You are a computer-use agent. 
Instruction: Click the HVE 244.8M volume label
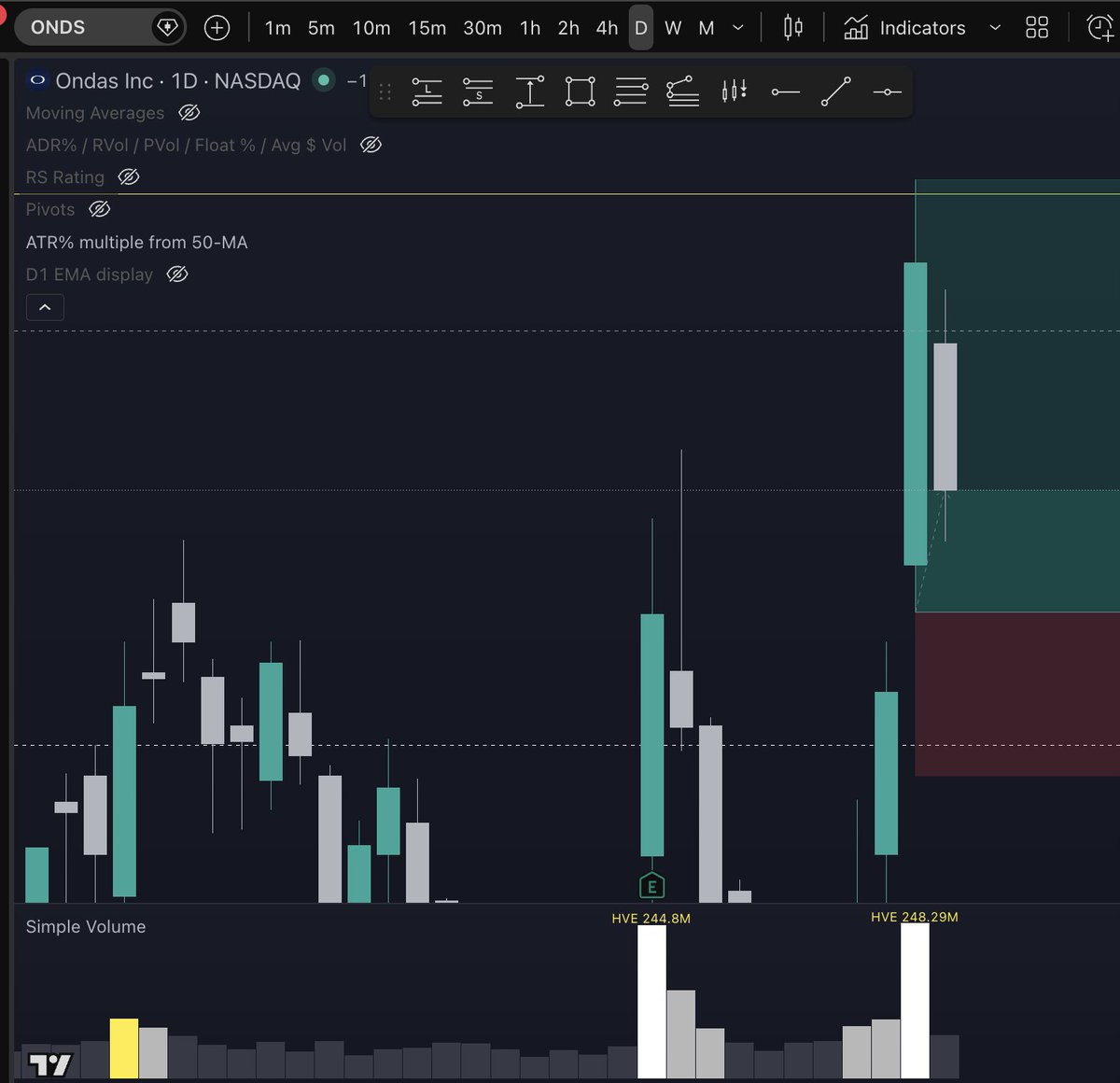651,919
